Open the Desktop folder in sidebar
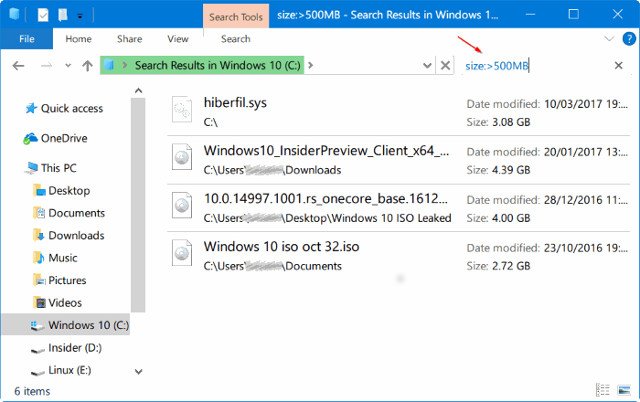The height and width of the screenshot is (402, 640). (x=69, y=191)
